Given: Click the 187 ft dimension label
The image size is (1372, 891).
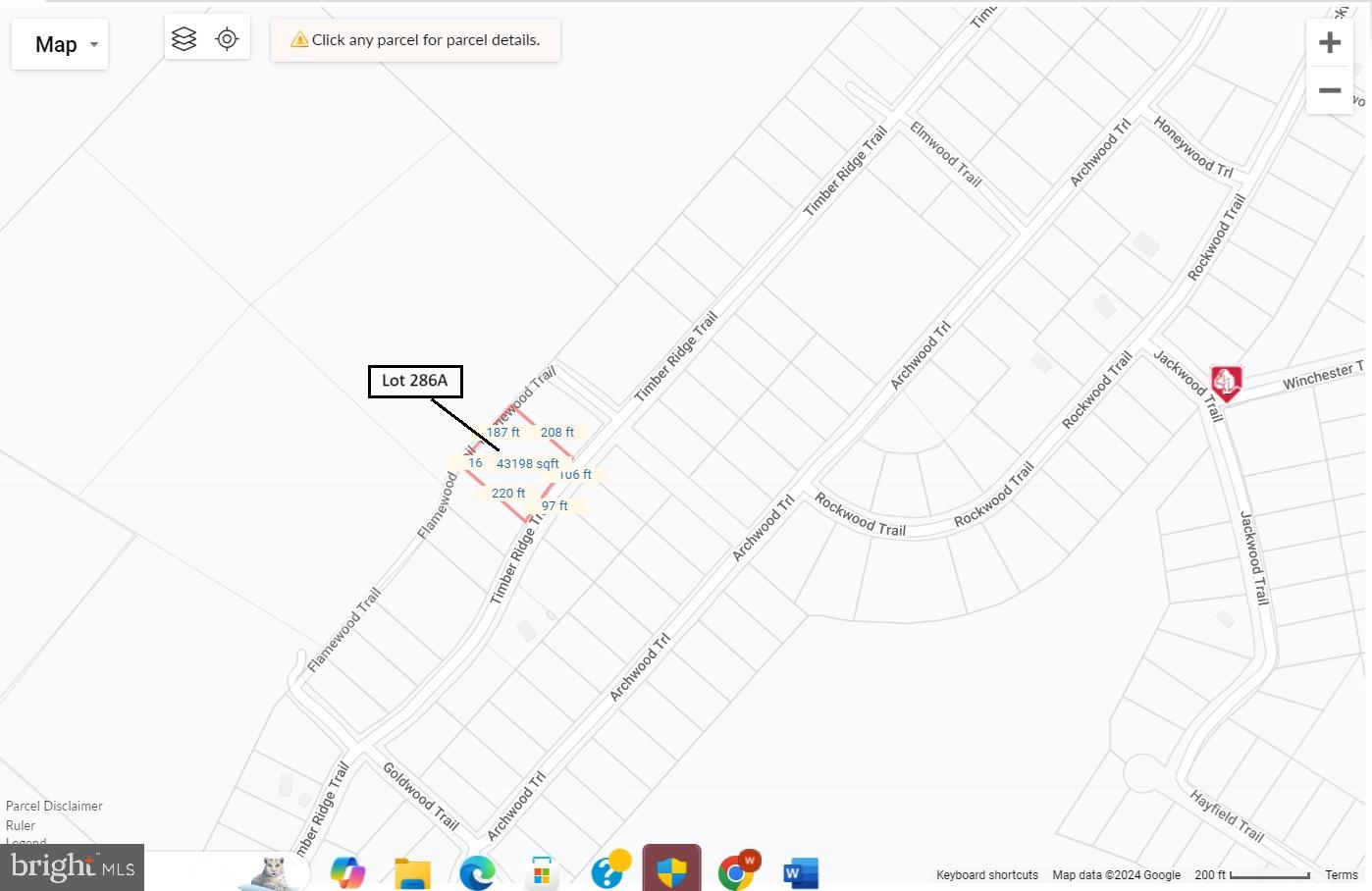Looking at the screenshot, I should [503, 432].
